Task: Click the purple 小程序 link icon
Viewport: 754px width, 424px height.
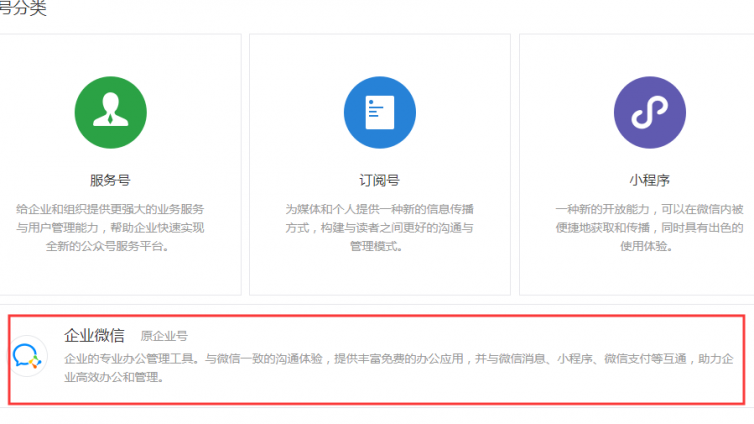Action: pyautogui.click(x=650, y=112)
